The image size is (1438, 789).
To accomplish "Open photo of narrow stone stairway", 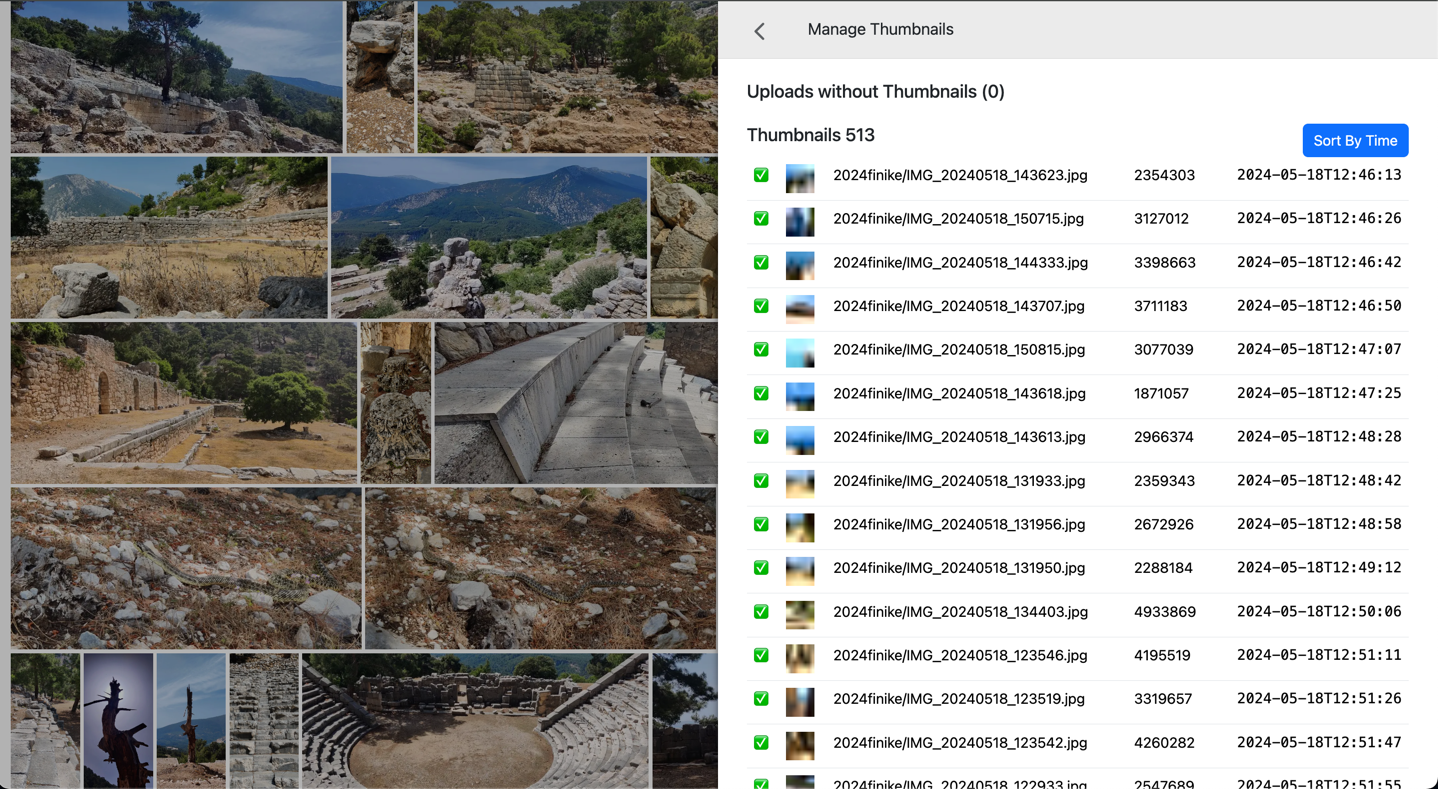I will [x=264, y=721].
